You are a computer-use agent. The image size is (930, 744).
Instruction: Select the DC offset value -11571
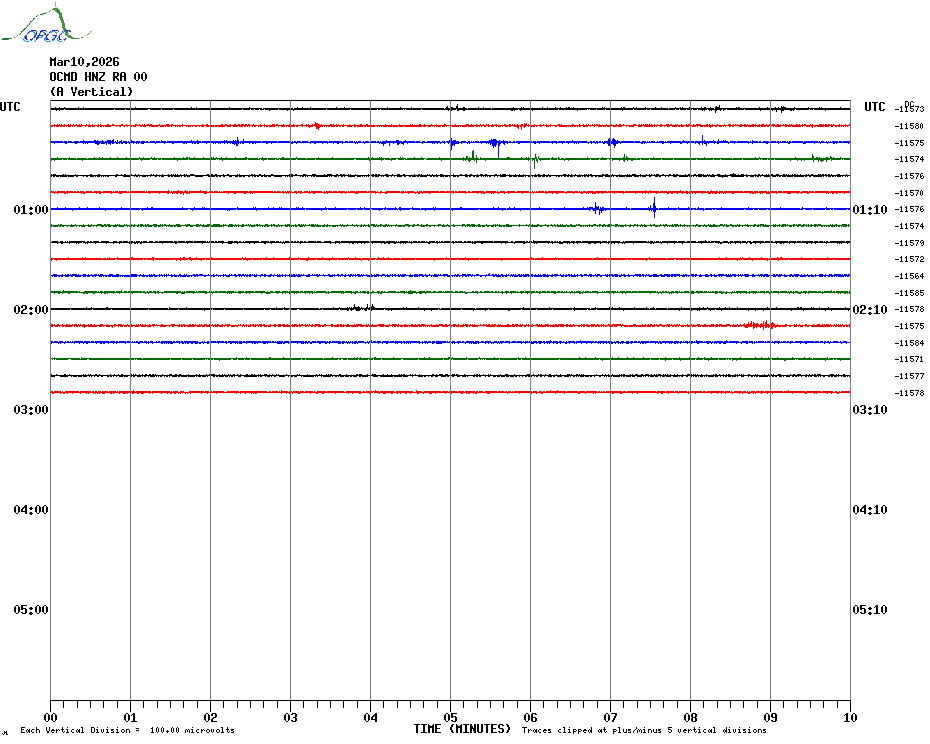point(910,359)
